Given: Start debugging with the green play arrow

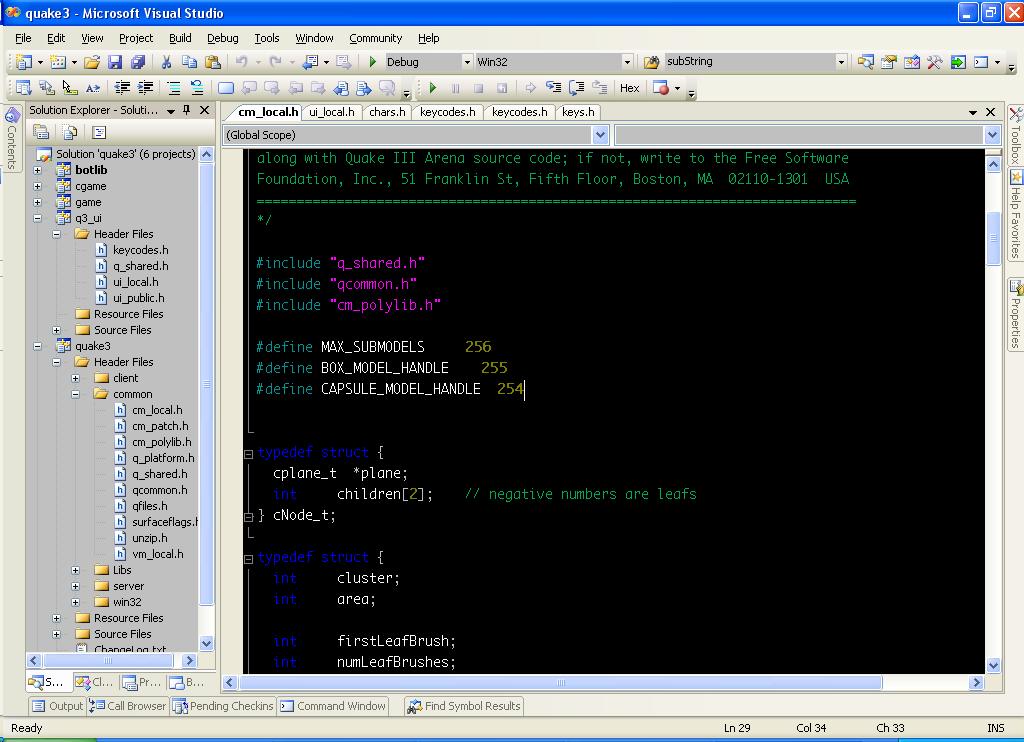Looking at the screenshot, I should pos(373,62).
